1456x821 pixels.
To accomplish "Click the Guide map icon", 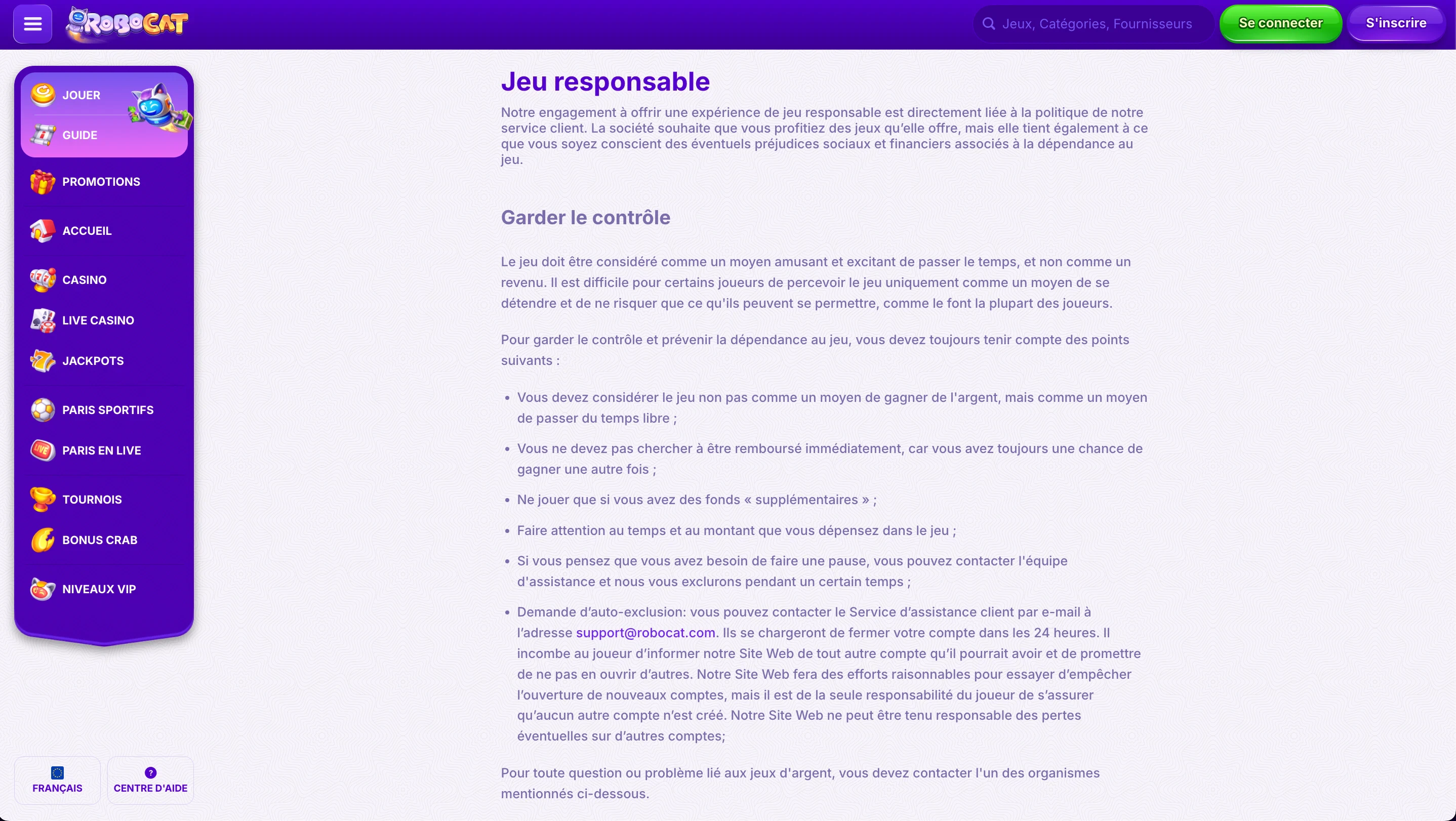I will 43,135.
